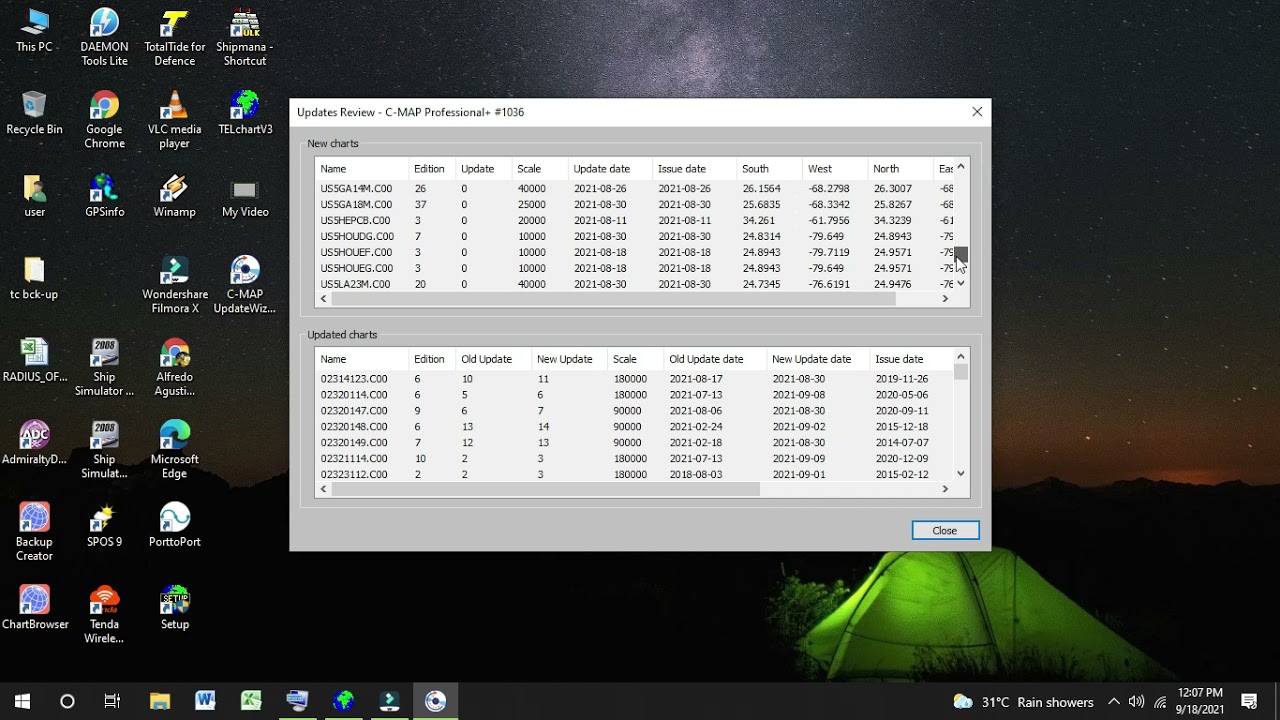This screenshot has width=1280, height=720.
Task: Select the 02314123.C00 updated chart row
Action: tap(634, 379)
